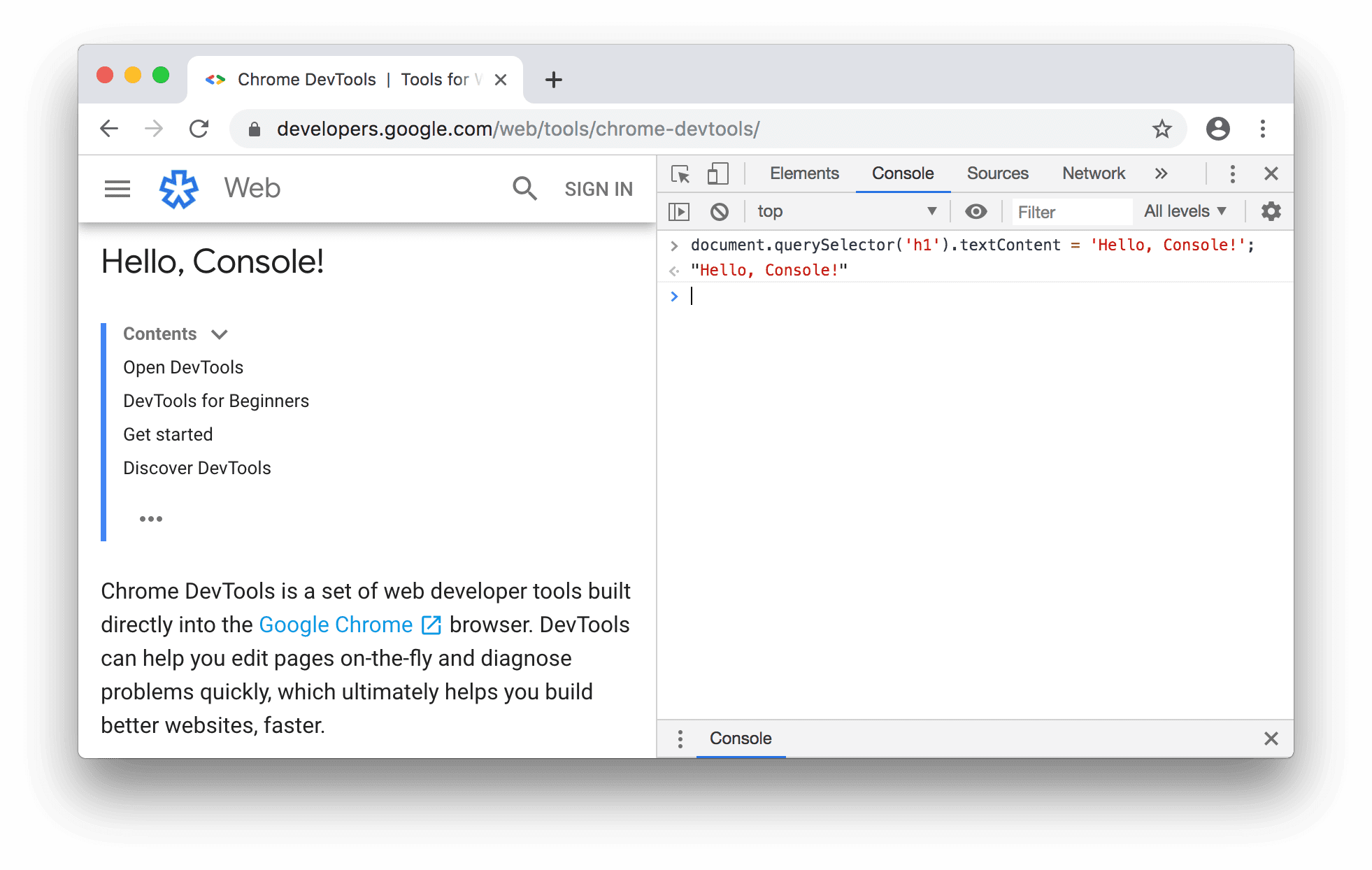Image resolution: width=1372 pixels, height=870 pixels.
Task: Toggle the eye visibility icon in console
Action: [x=974, y=210]
